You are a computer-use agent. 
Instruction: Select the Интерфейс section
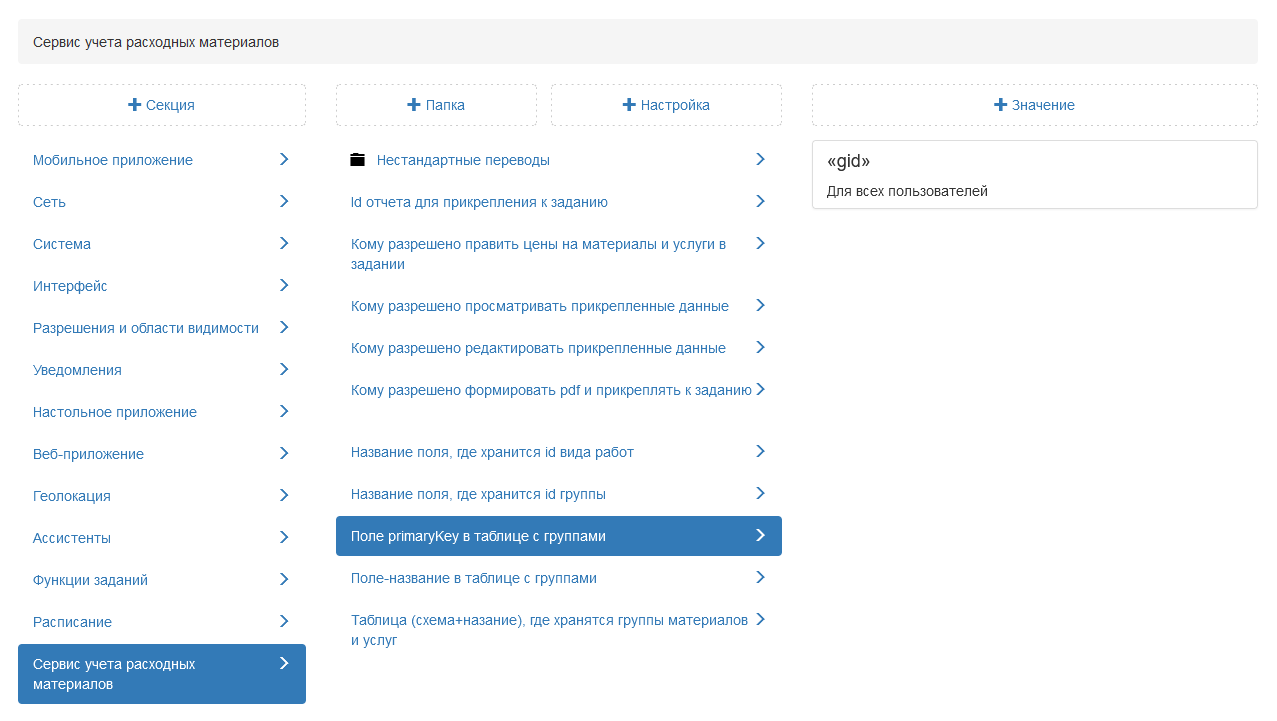point(70,286)
